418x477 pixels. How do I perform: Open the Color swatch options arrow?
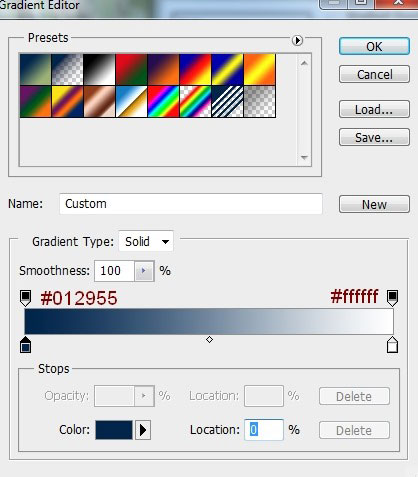click(143, 430)
